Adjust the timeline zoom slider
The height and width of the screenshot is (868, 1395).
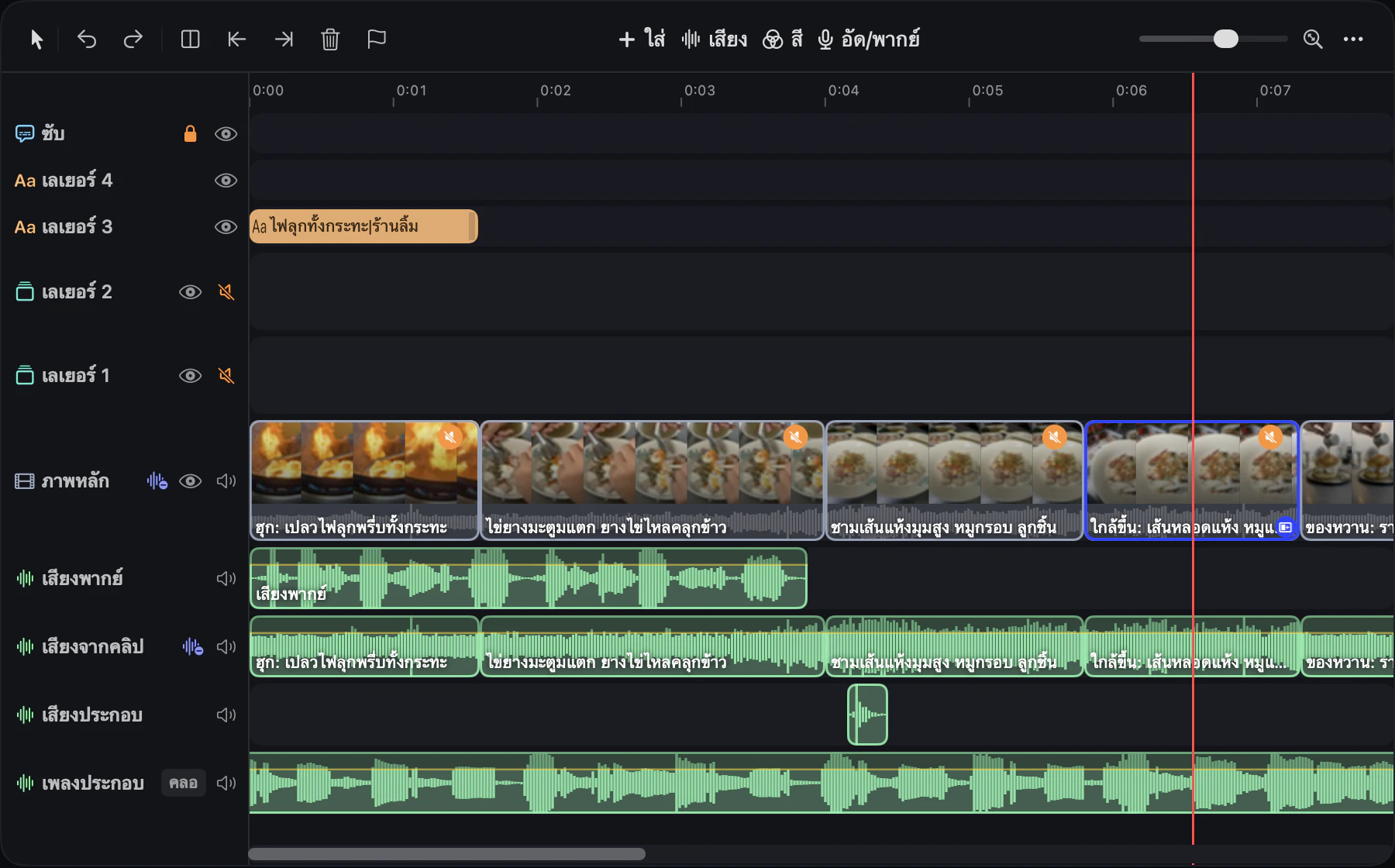coord(1213,39)
